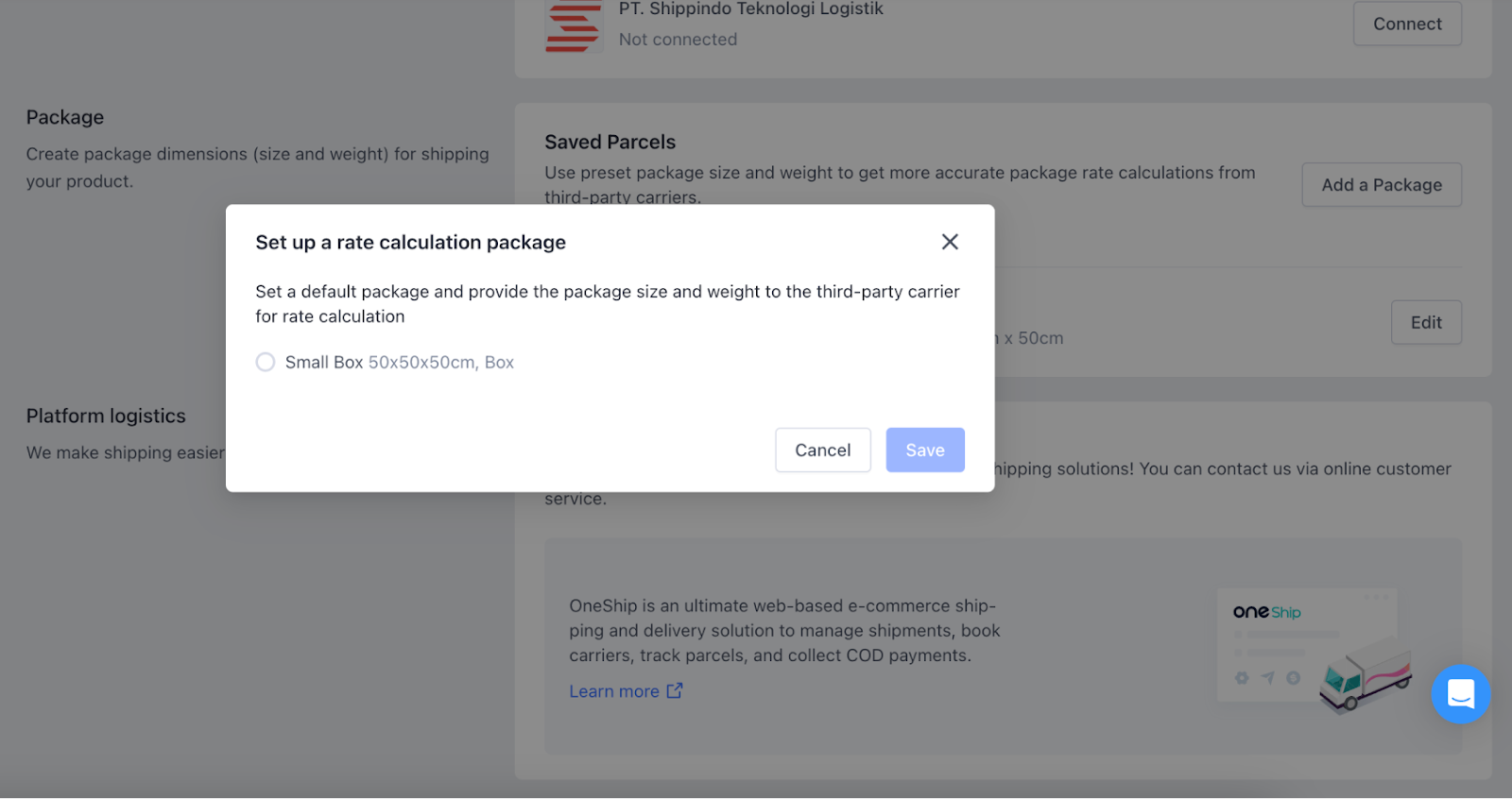Click the gear icon in OneShip illustration
The width and height of the screenshot is (1512, 799).
tap(1242, 678)
